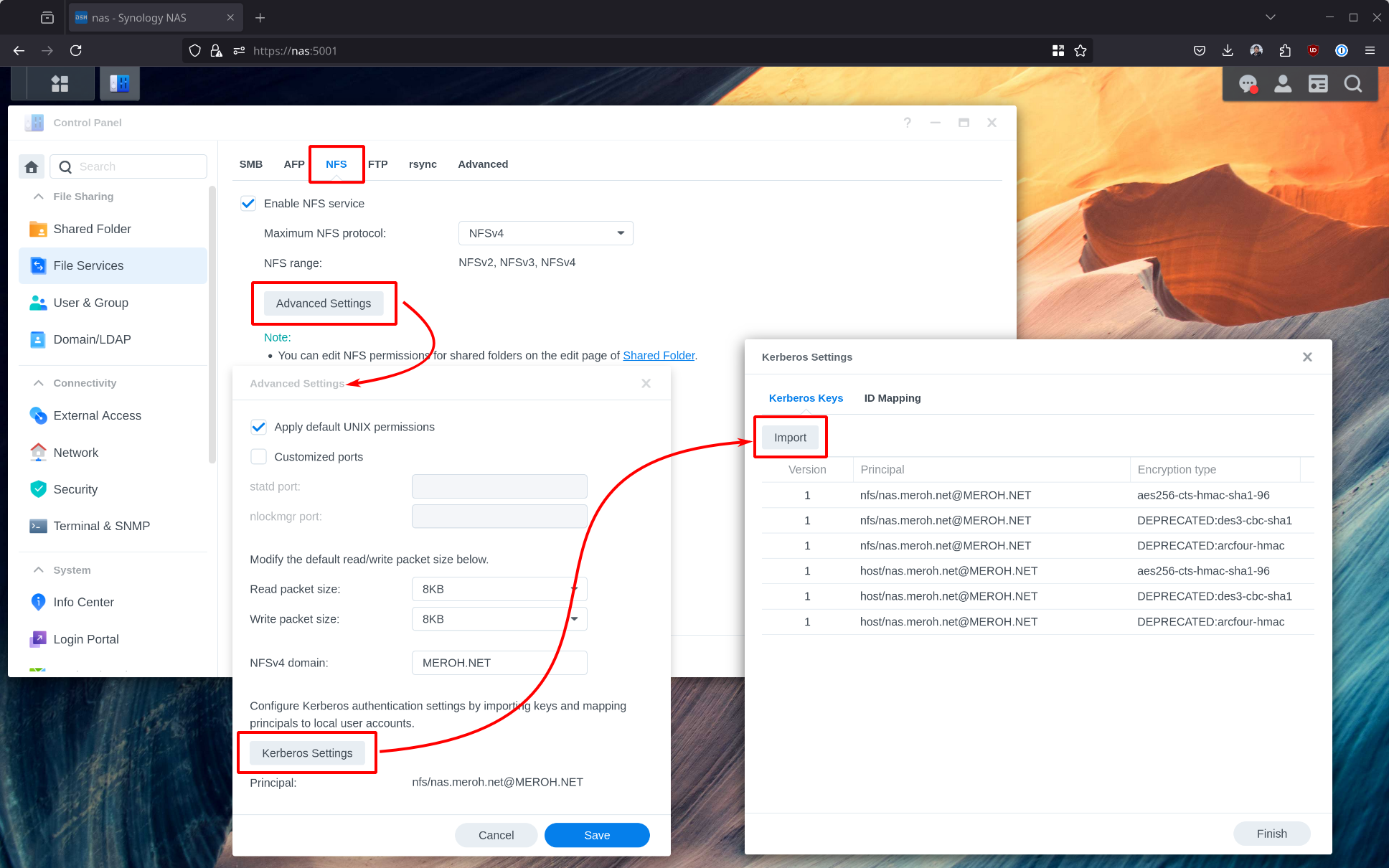Uncheck Apply default UNIX permissions

coord(258,426)
